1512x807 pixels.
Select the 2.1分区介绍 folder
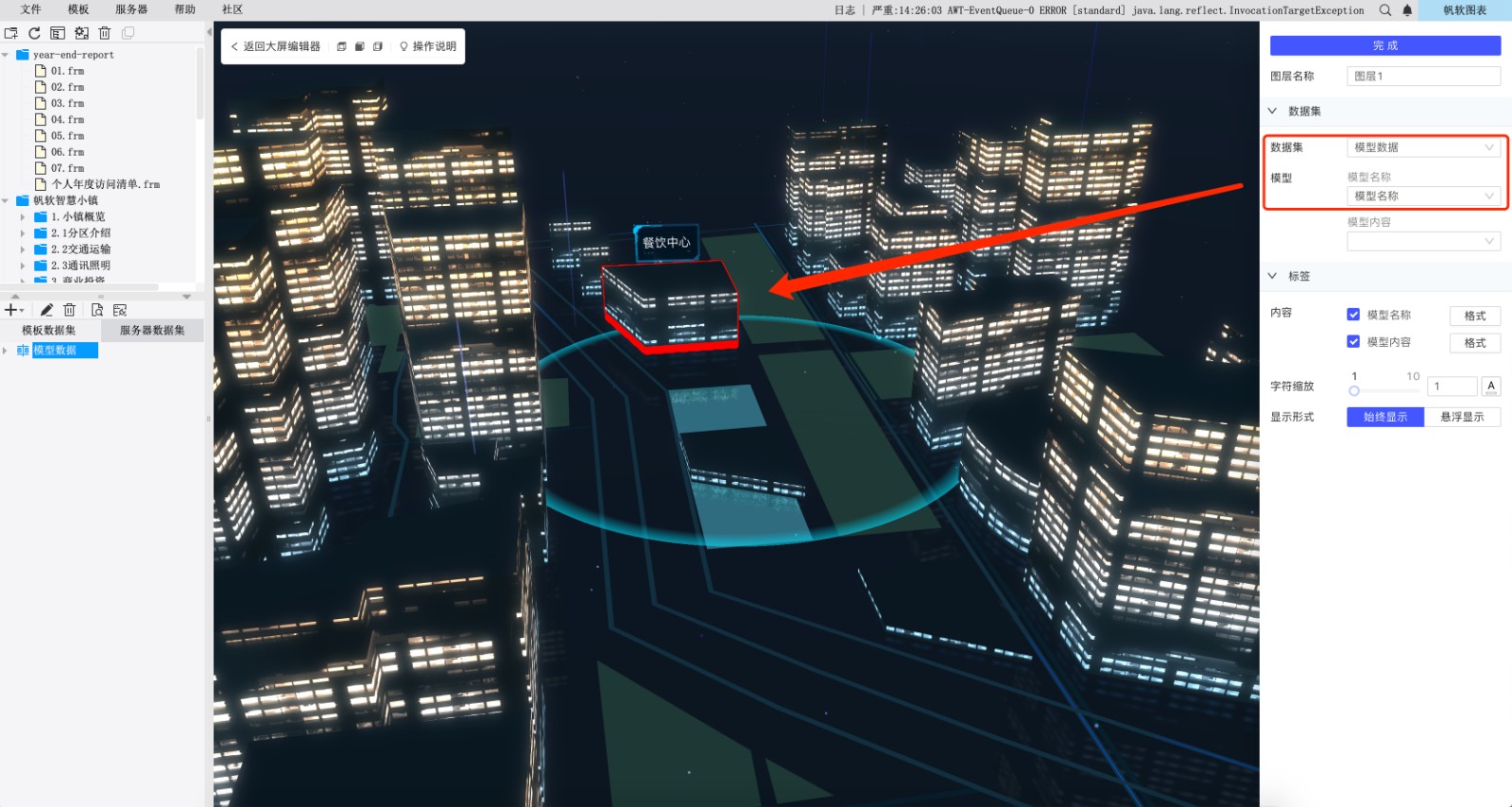[80, 232]
